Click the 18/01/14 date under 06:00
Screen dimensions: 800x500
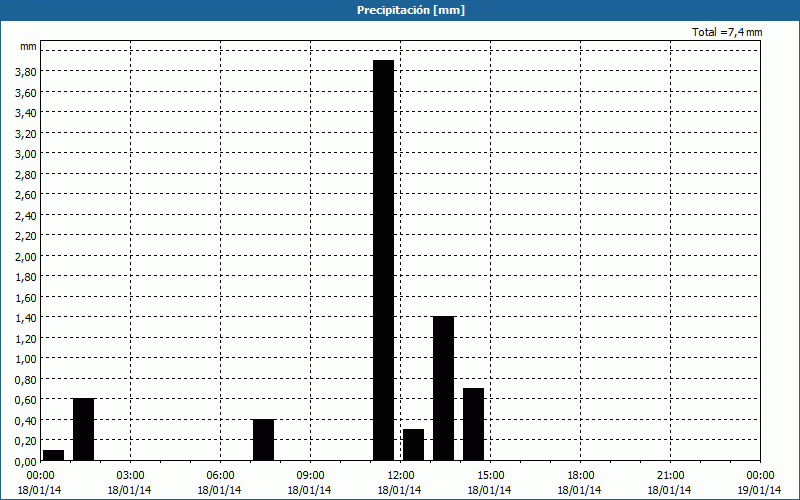coord(219,490)
